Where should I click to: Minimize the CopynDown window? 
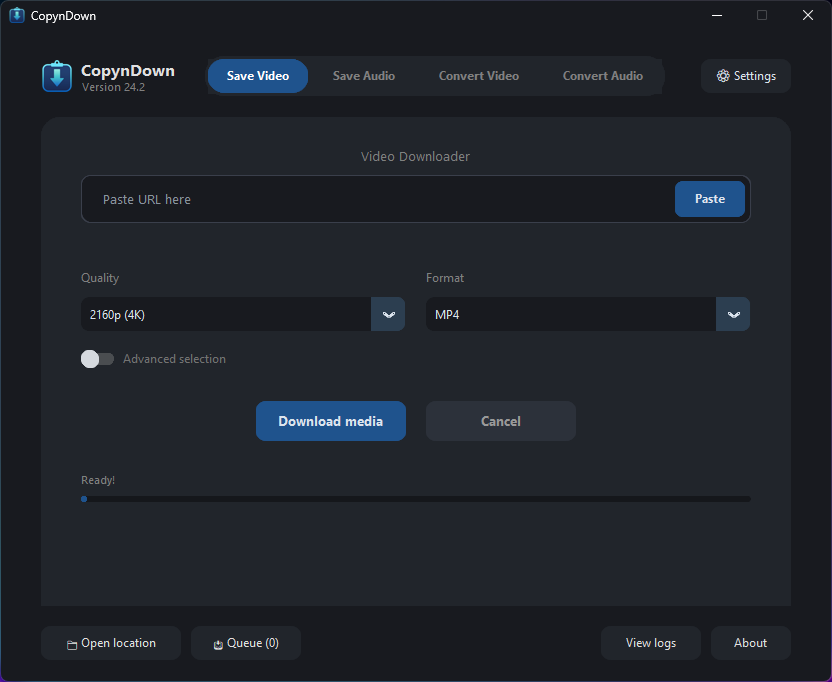[717, 15]
